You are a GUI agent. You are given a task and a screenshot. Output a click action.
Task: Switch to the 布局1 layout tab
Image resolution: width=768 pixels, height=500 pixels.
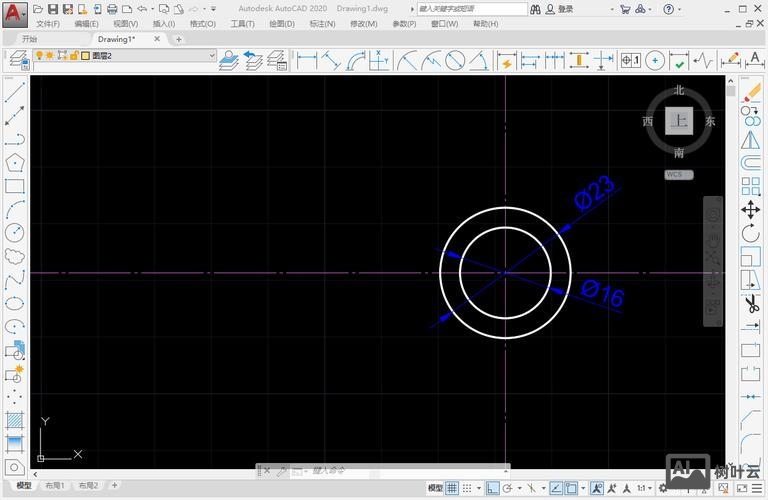click(55, 486)
